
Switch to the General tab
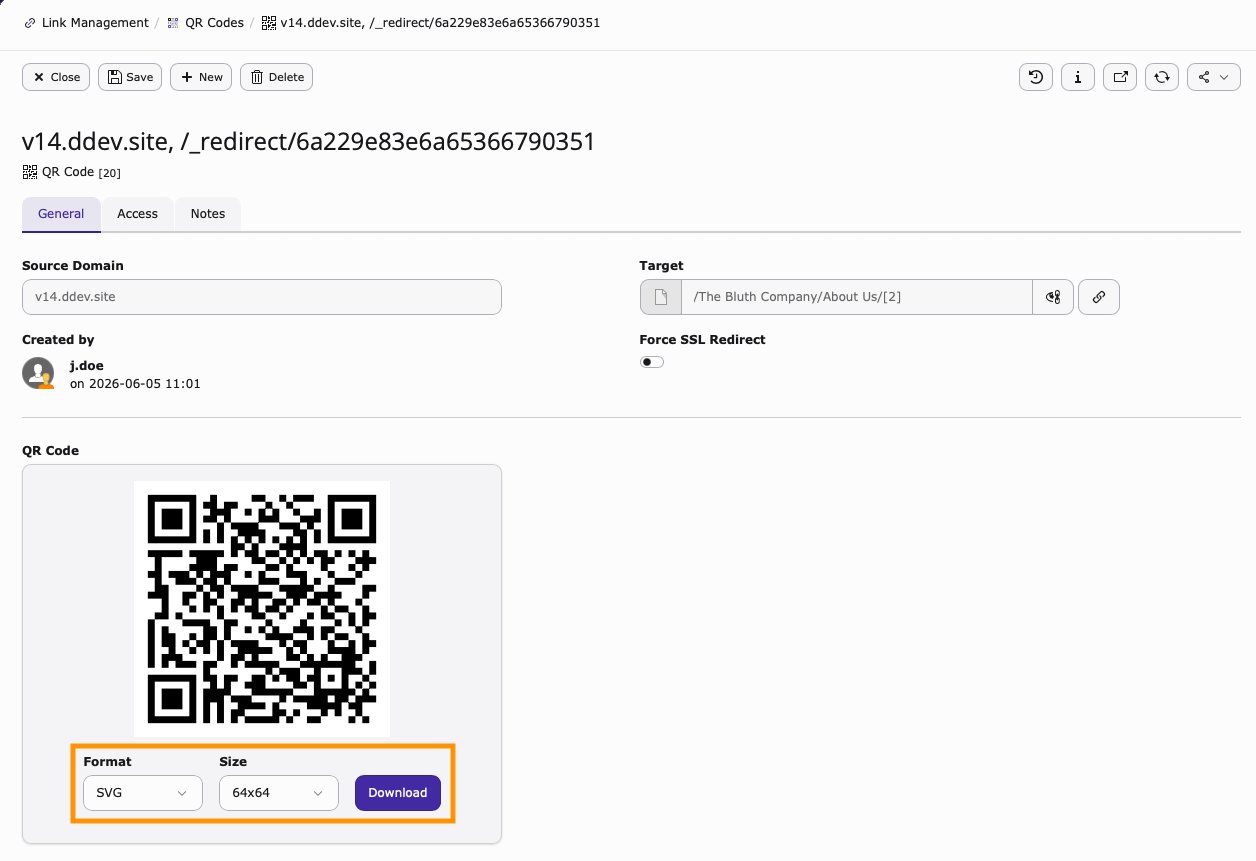[x=61, y=214]
